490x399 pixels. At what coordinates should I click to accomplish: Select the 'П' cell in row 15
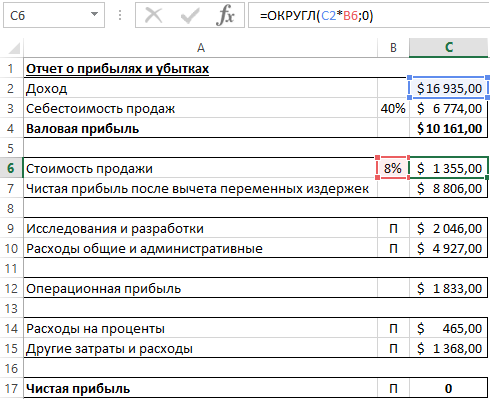[393, 348]
